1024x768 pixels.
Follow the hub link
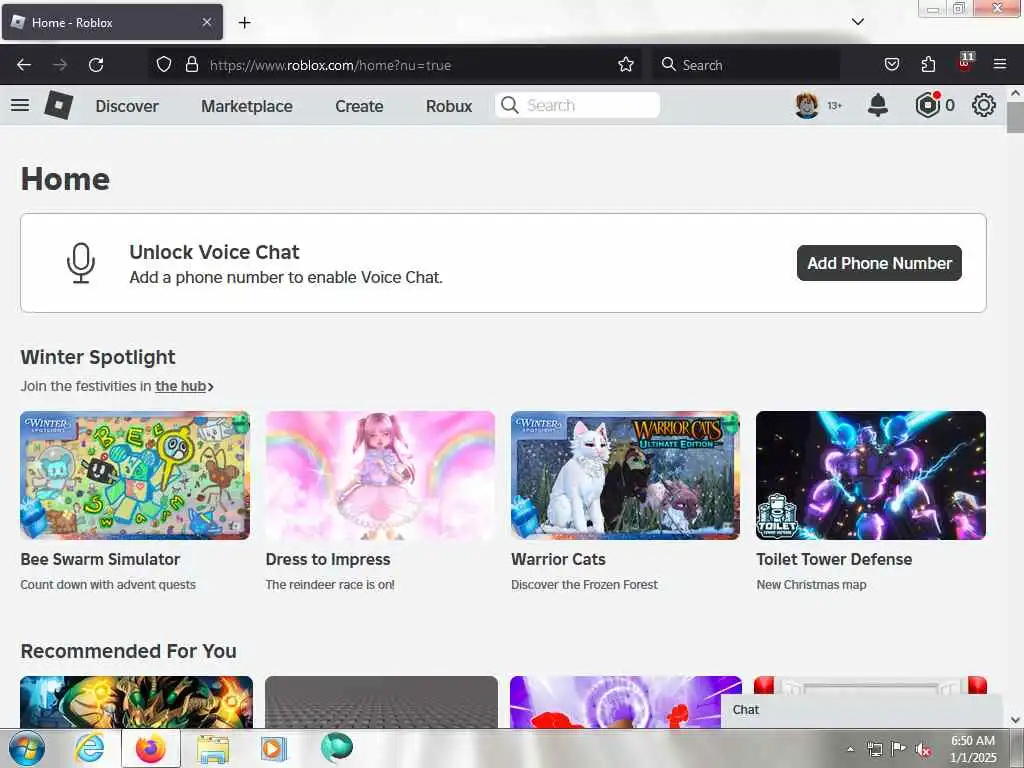pyautogui.click(x=180, y=386)
